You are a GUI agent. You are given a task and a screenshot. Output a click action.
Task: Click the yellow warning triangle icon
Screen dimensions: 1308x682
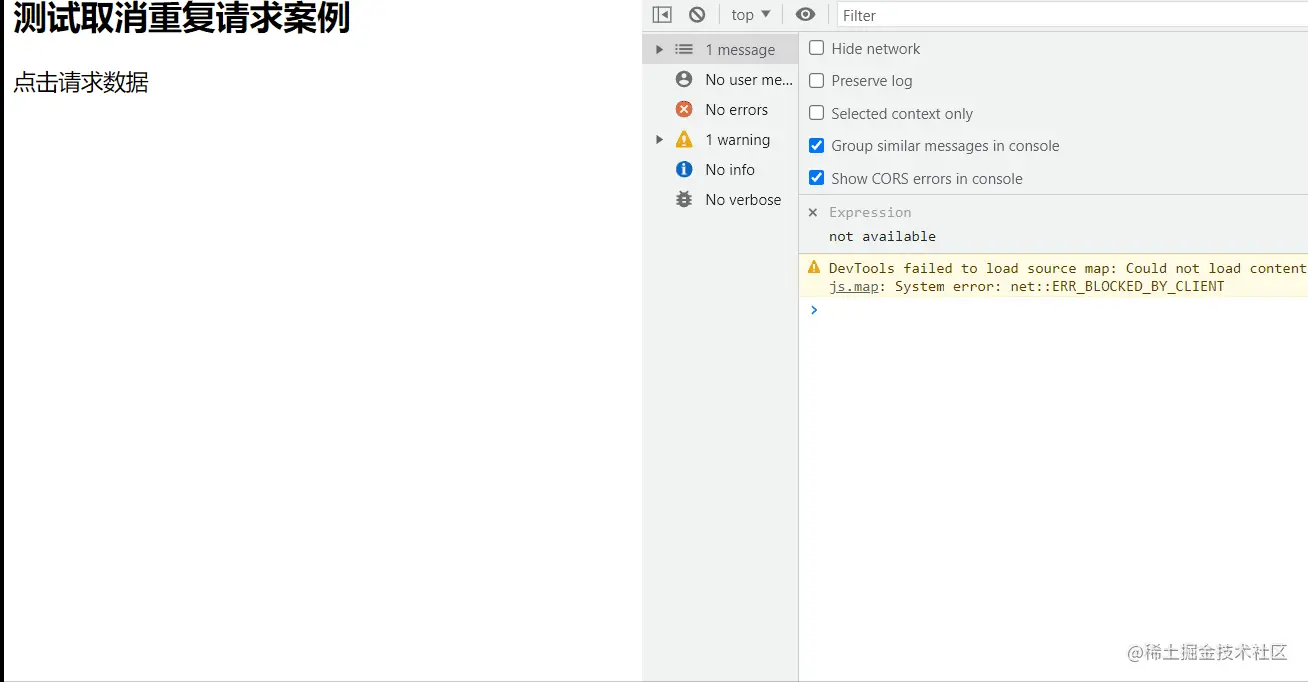684,139
